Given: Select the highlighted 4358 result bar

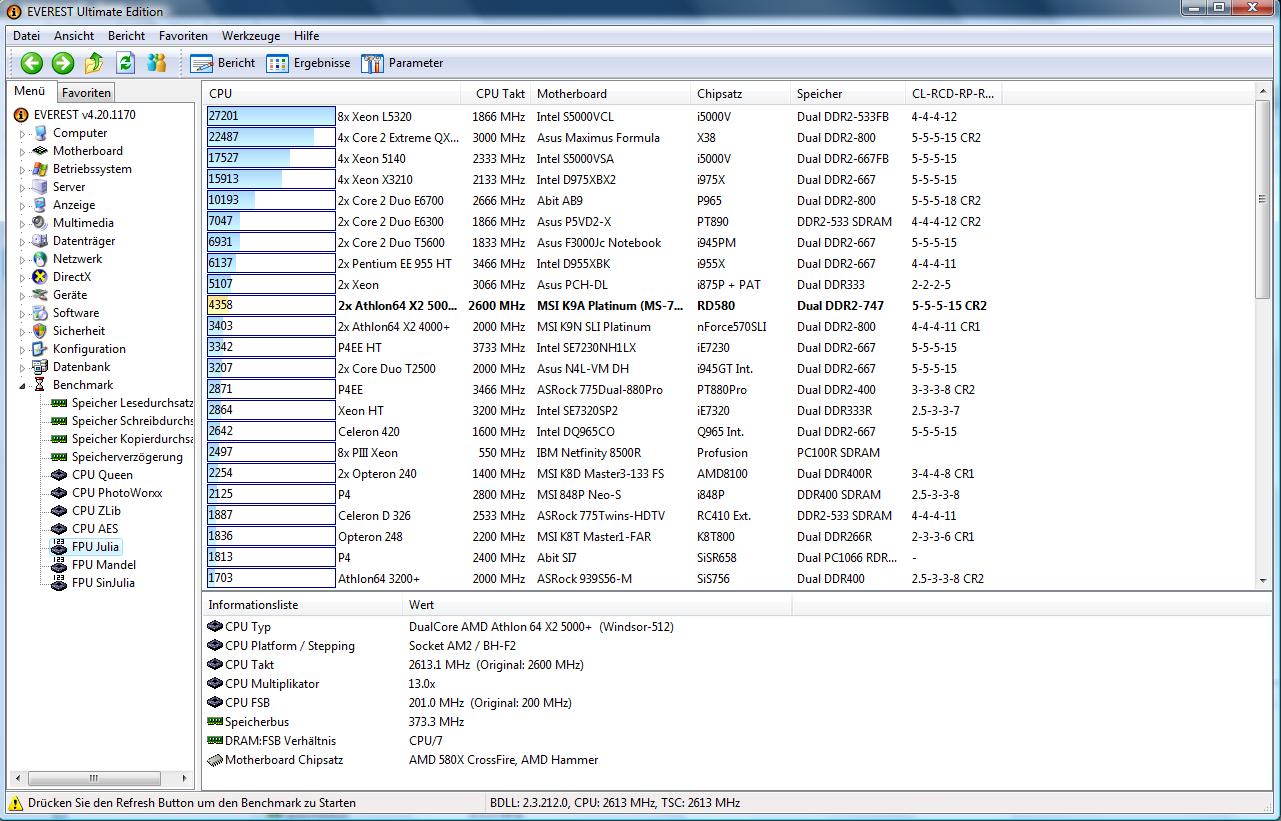Looking at the screenshot, I should click(x=271, y=305).
